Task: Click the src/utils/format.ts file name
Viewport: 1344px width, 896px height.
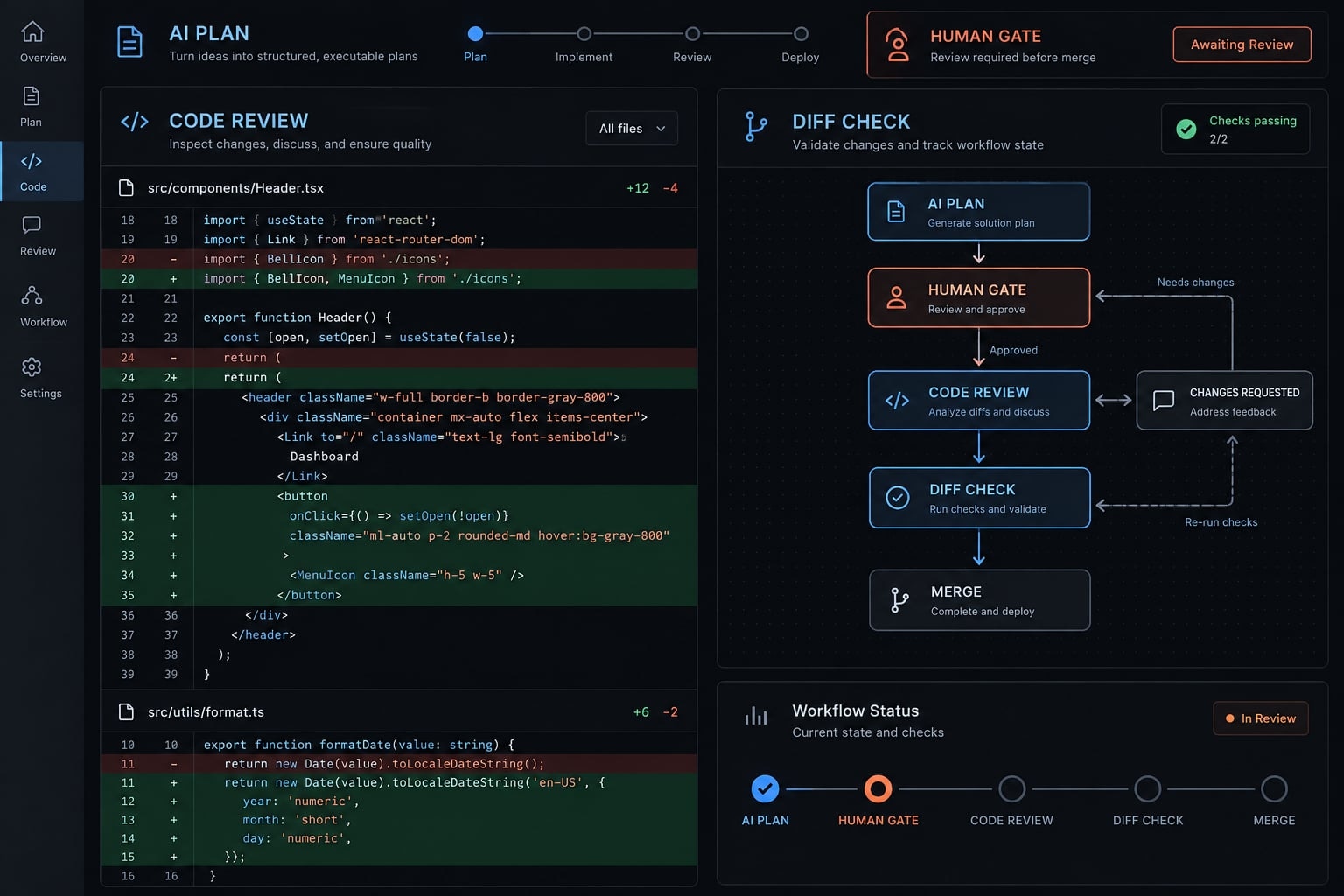Action: [x=206, y=712]
